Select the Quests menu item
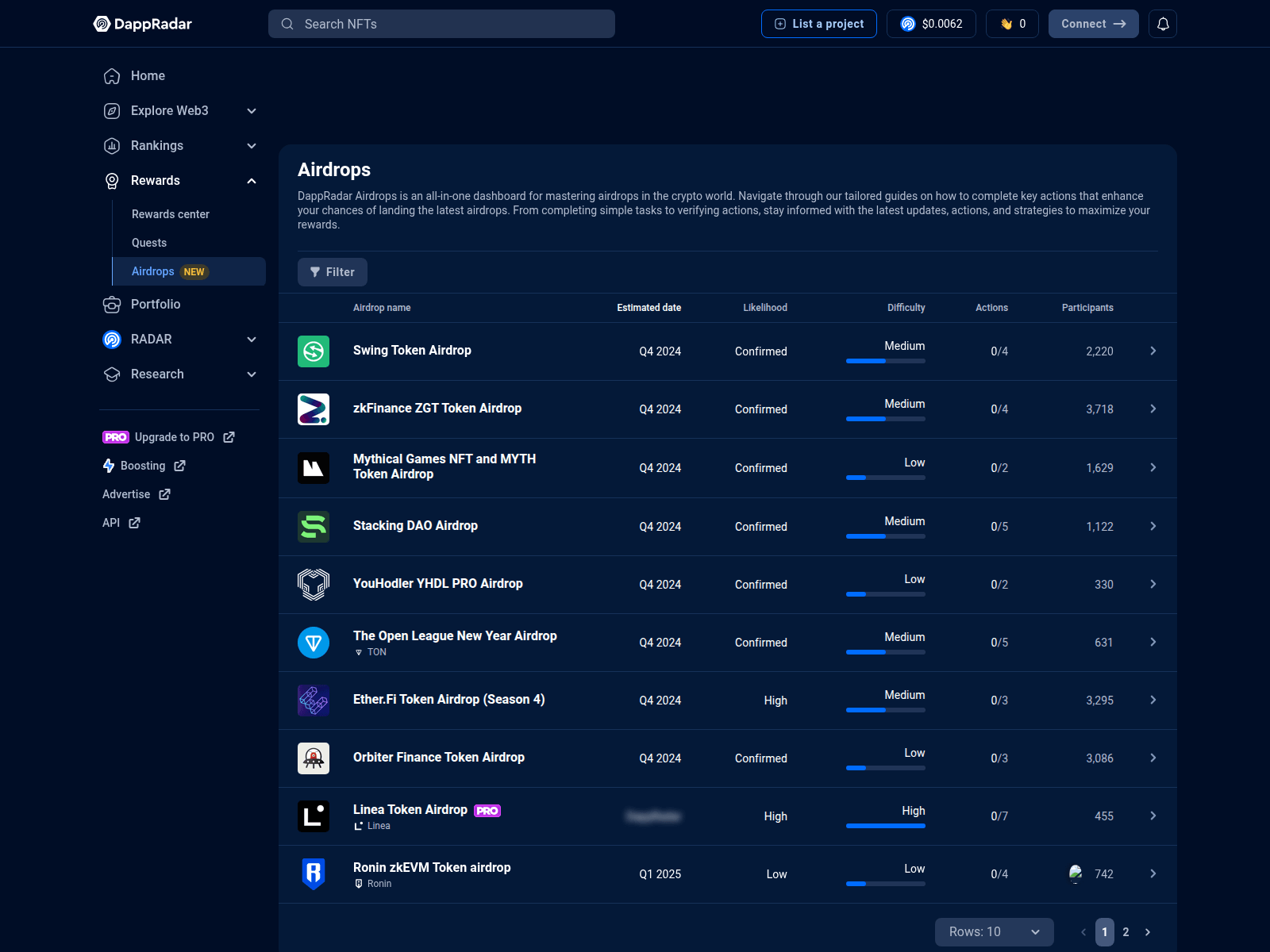Screen dimensions: 1270x952 click(148, 242)
